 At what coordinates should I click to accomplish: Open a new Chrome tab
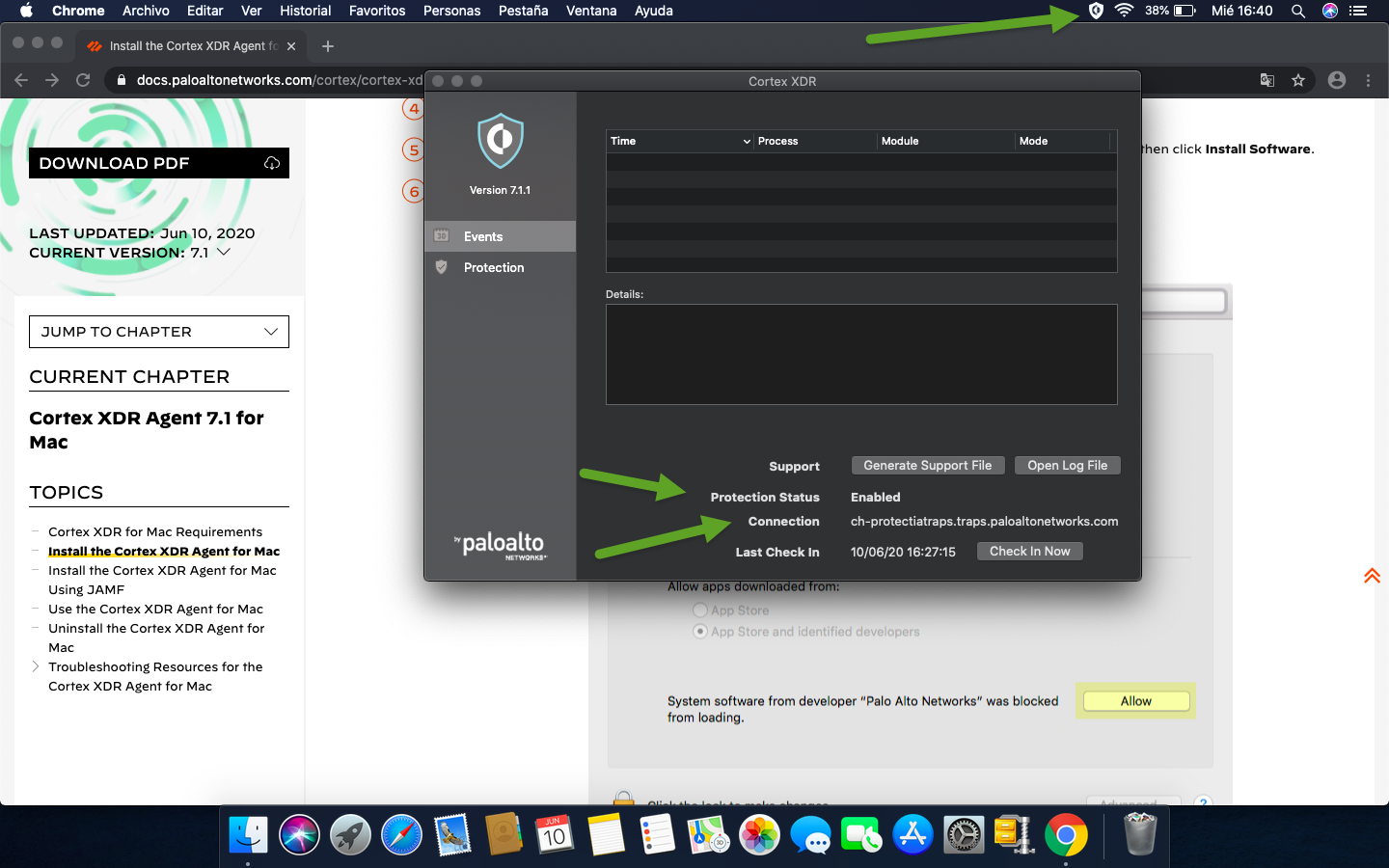[328, 45]
